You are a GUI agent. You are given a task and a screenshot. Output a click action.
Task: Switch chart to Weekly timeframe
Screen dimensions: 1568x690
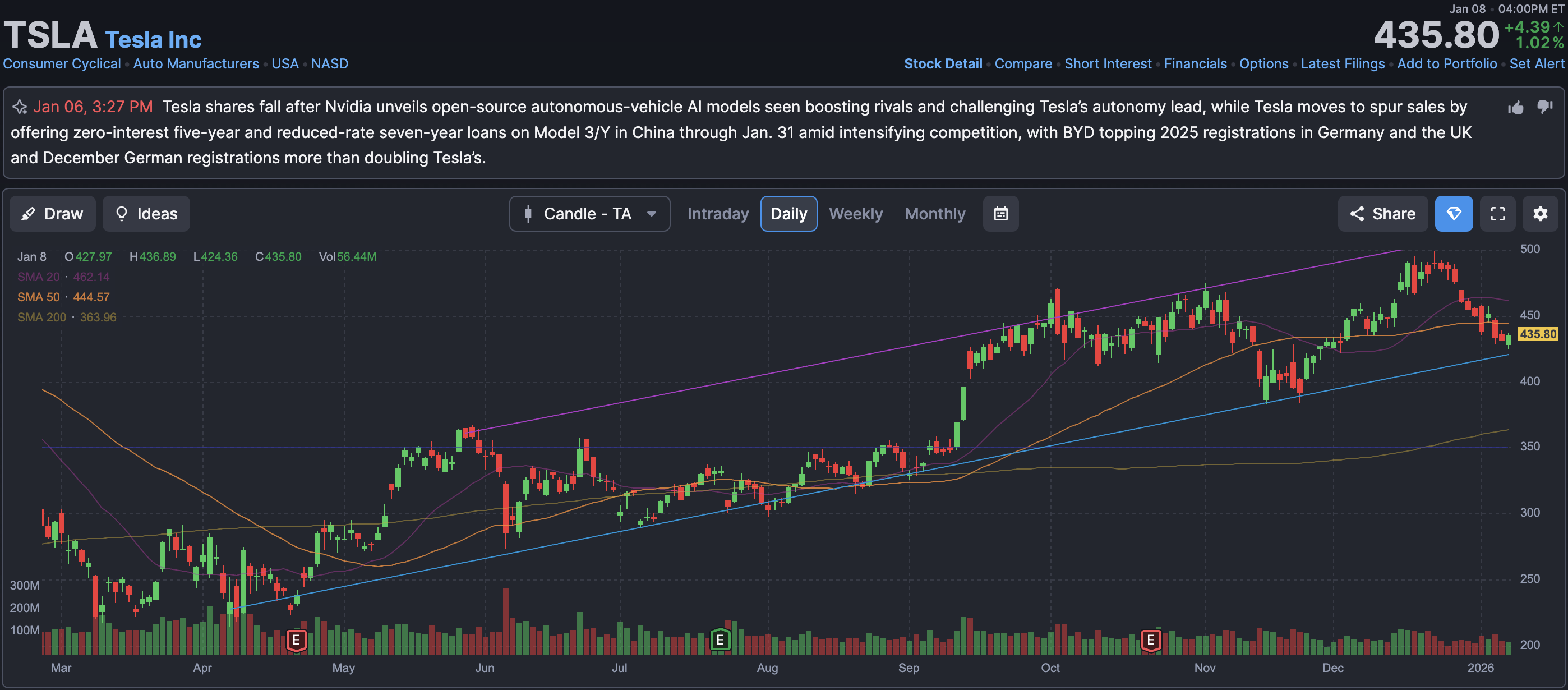point(855,214)
